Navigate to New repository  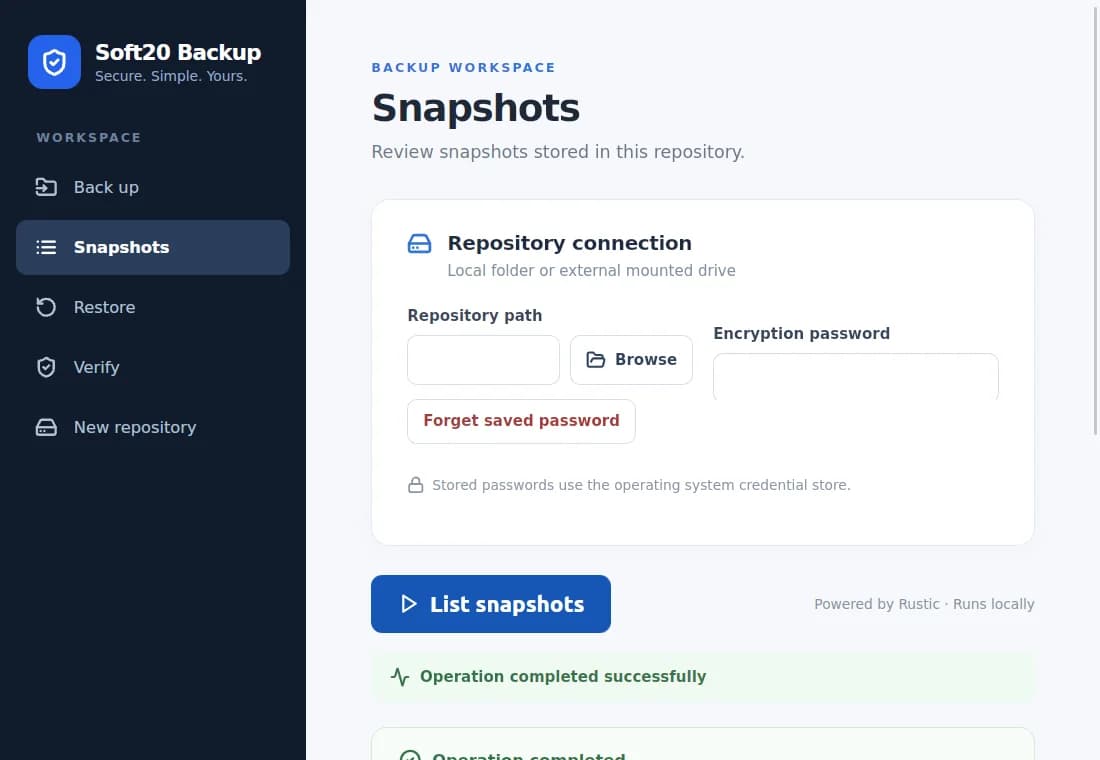coord(153,427)
